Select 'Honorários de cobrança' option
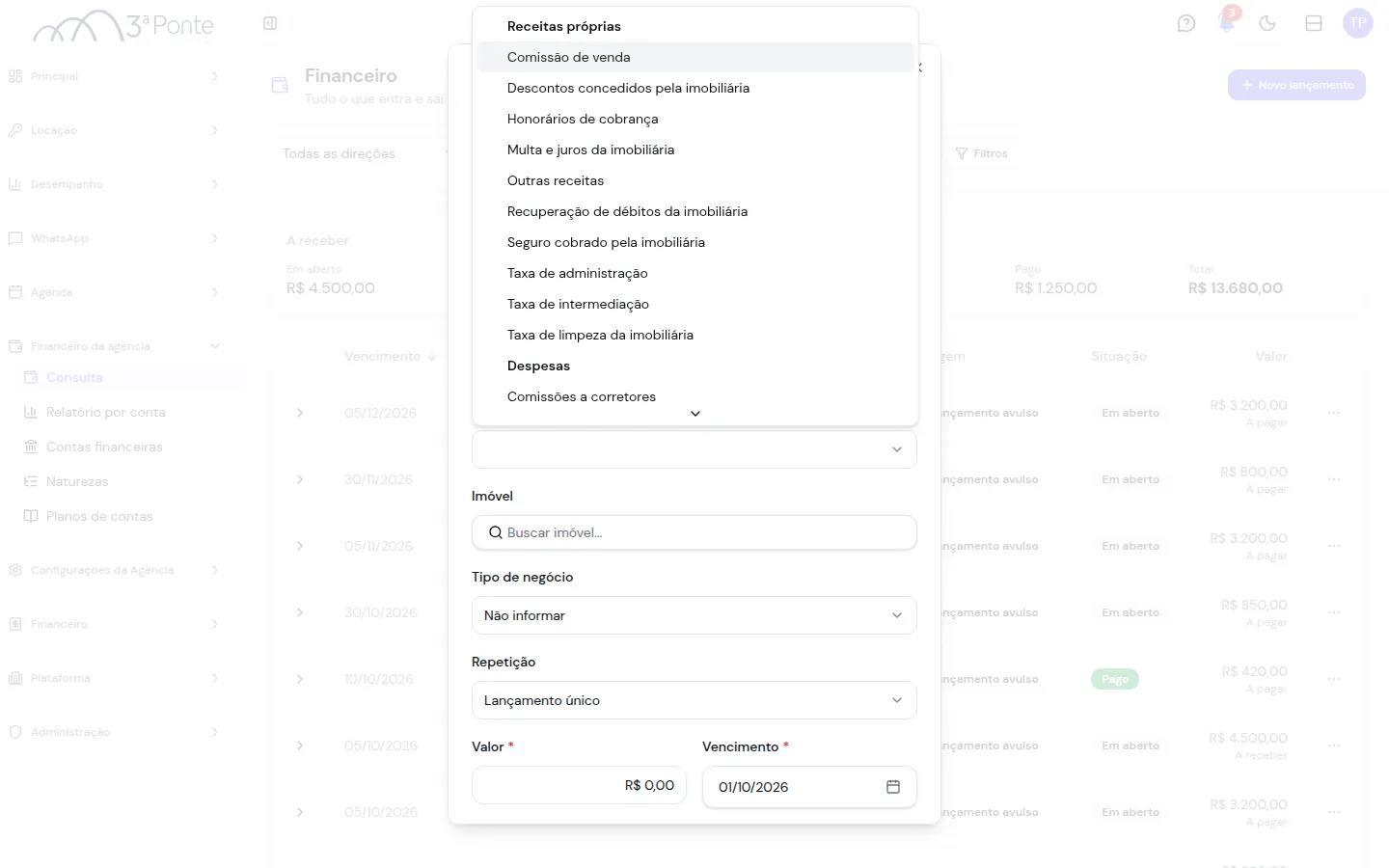 point(694,119)
